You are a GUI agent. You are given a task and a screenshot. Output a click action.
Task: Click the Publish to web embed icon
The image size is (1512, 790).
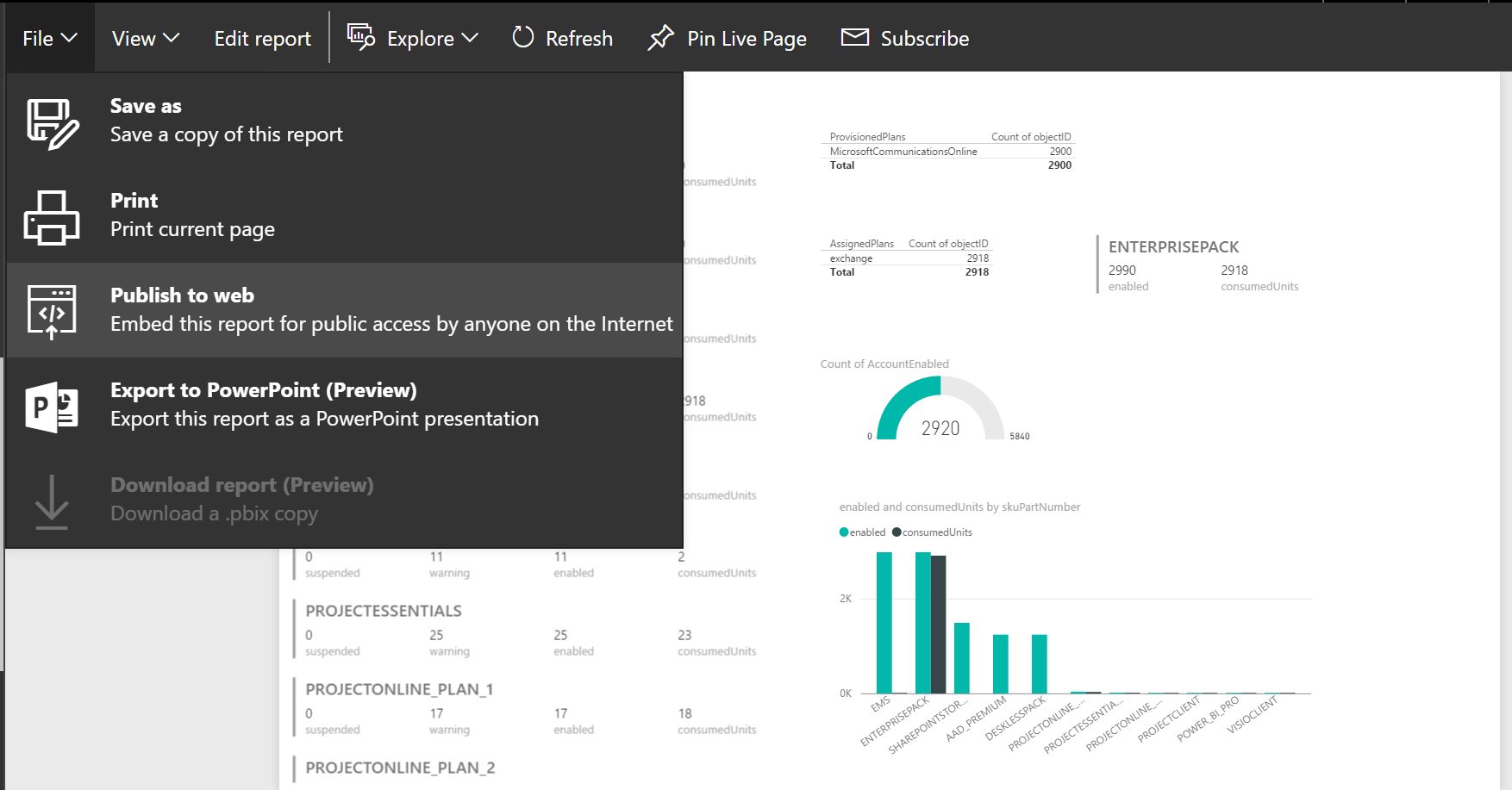[52, 311]
